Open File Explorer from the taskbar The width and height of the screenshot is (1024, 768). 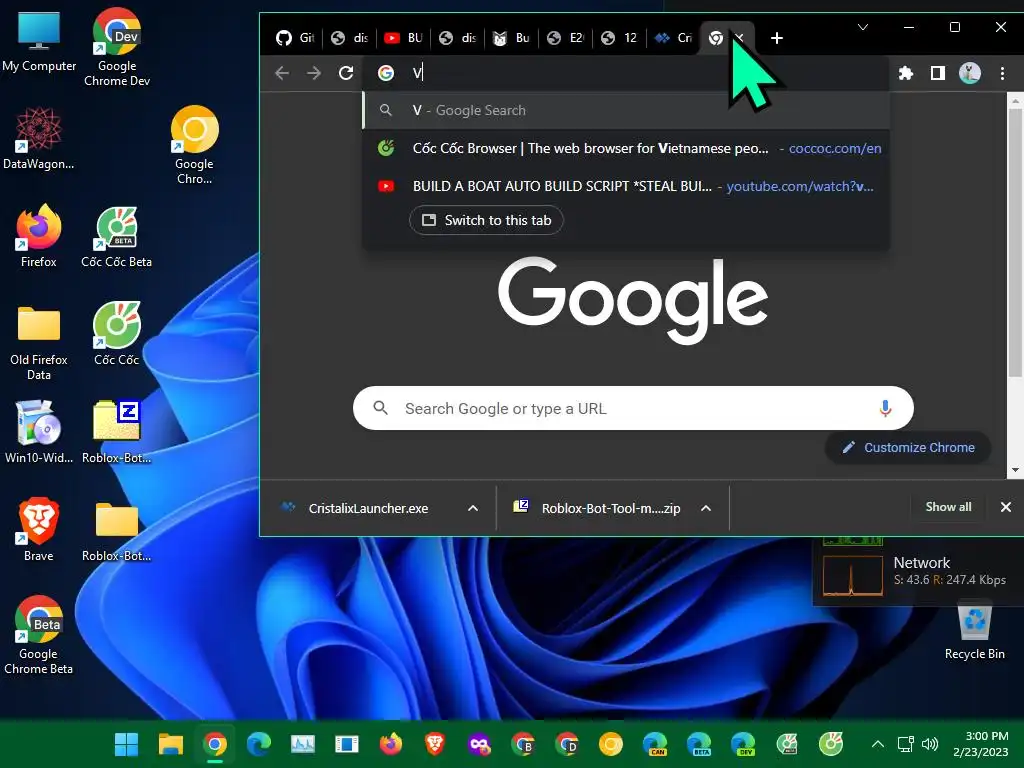pyautogui.click(x=170, y=744)
